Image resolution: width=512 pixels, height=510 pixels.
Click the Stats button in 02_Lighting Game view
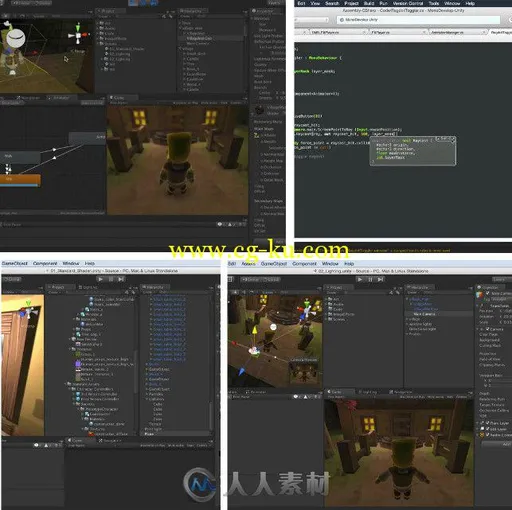(x=450, y=397)
